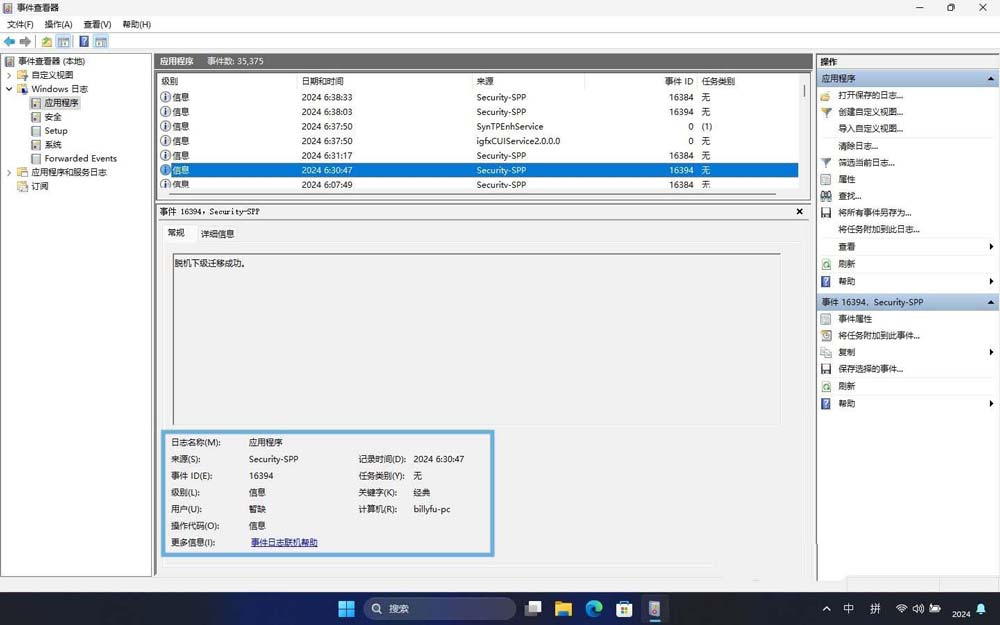The width and height of the screenshot is (1000, 625).
Task: Collapse the 应用程序 actions section
Action: (x=988, y=77)
